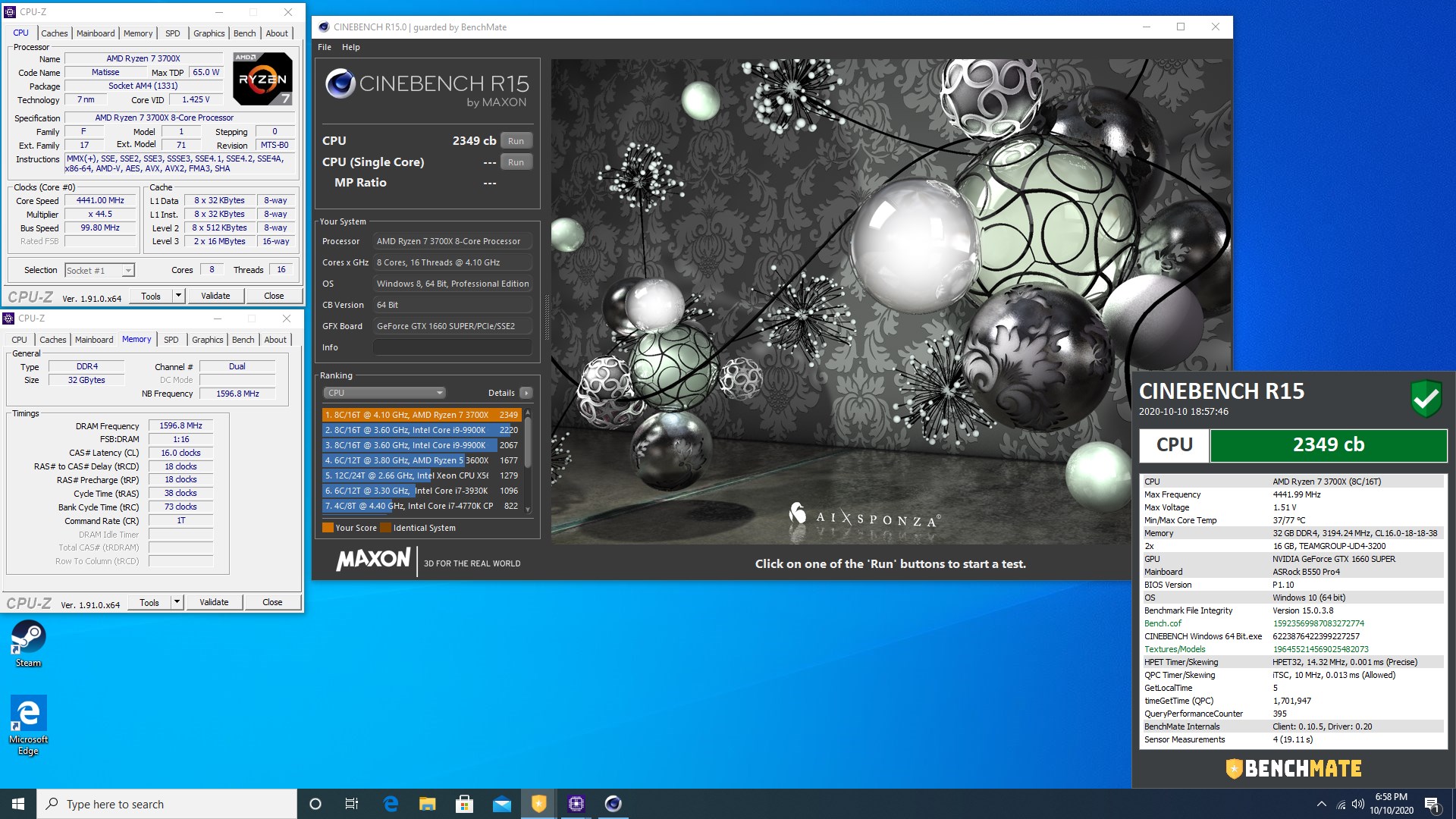Open Mail app from the taskbar
The width and height of the screenshot is (1456, 819).
501,804
